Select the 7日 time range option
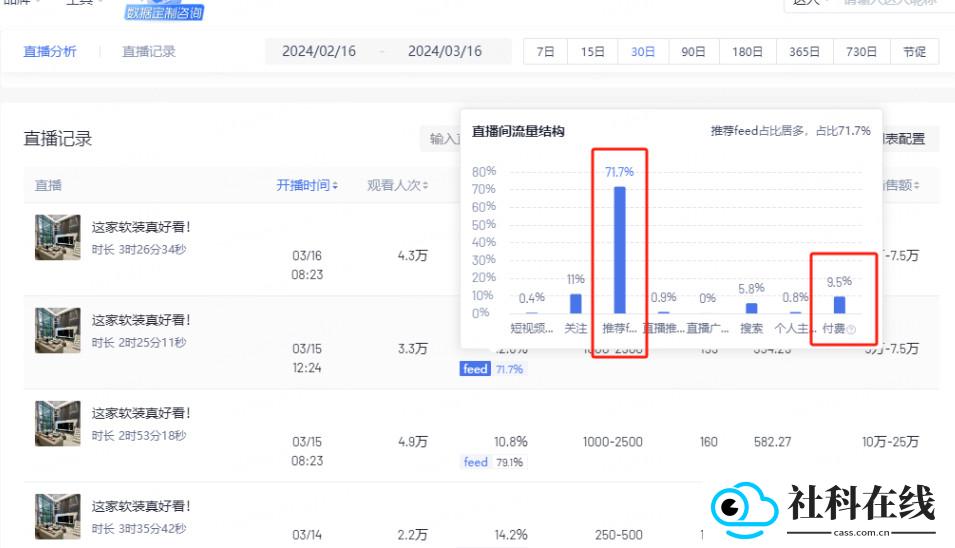 [x=546, y=51]
